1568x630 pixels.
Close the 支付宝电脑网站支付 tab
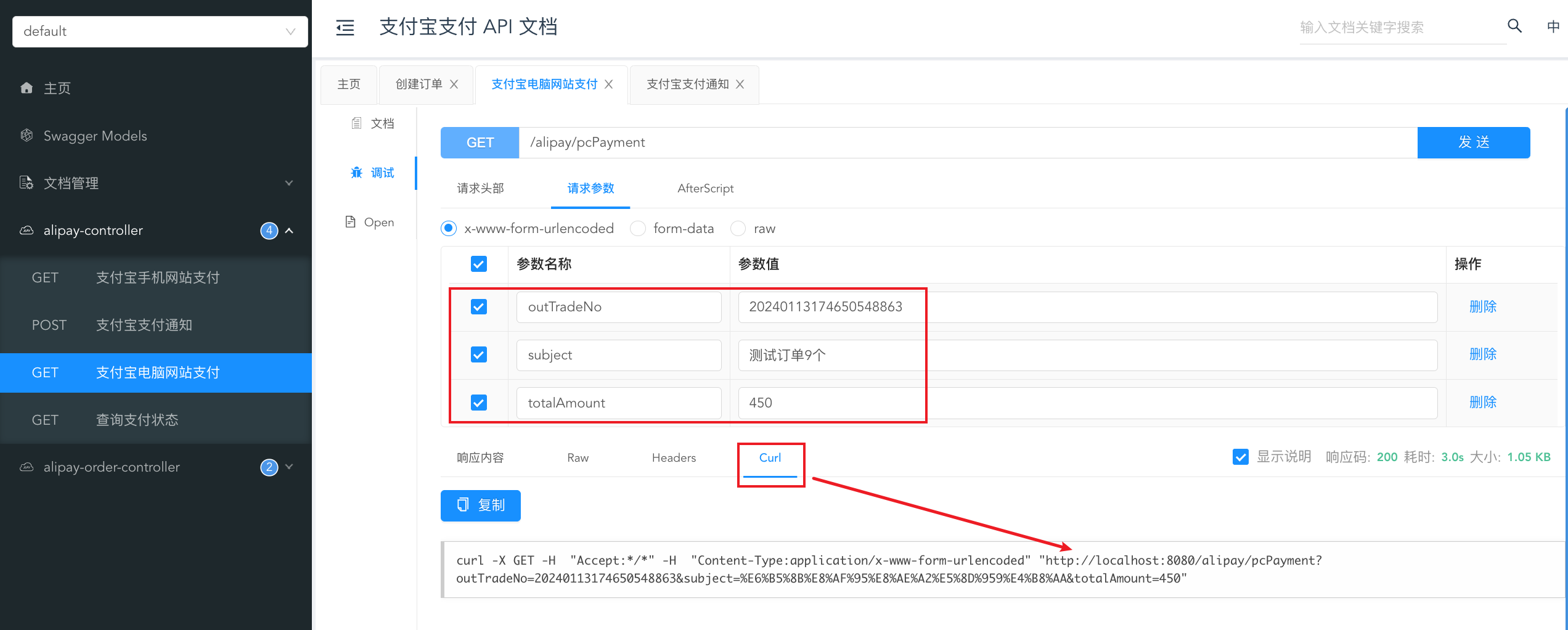click(x=609, y=84)
